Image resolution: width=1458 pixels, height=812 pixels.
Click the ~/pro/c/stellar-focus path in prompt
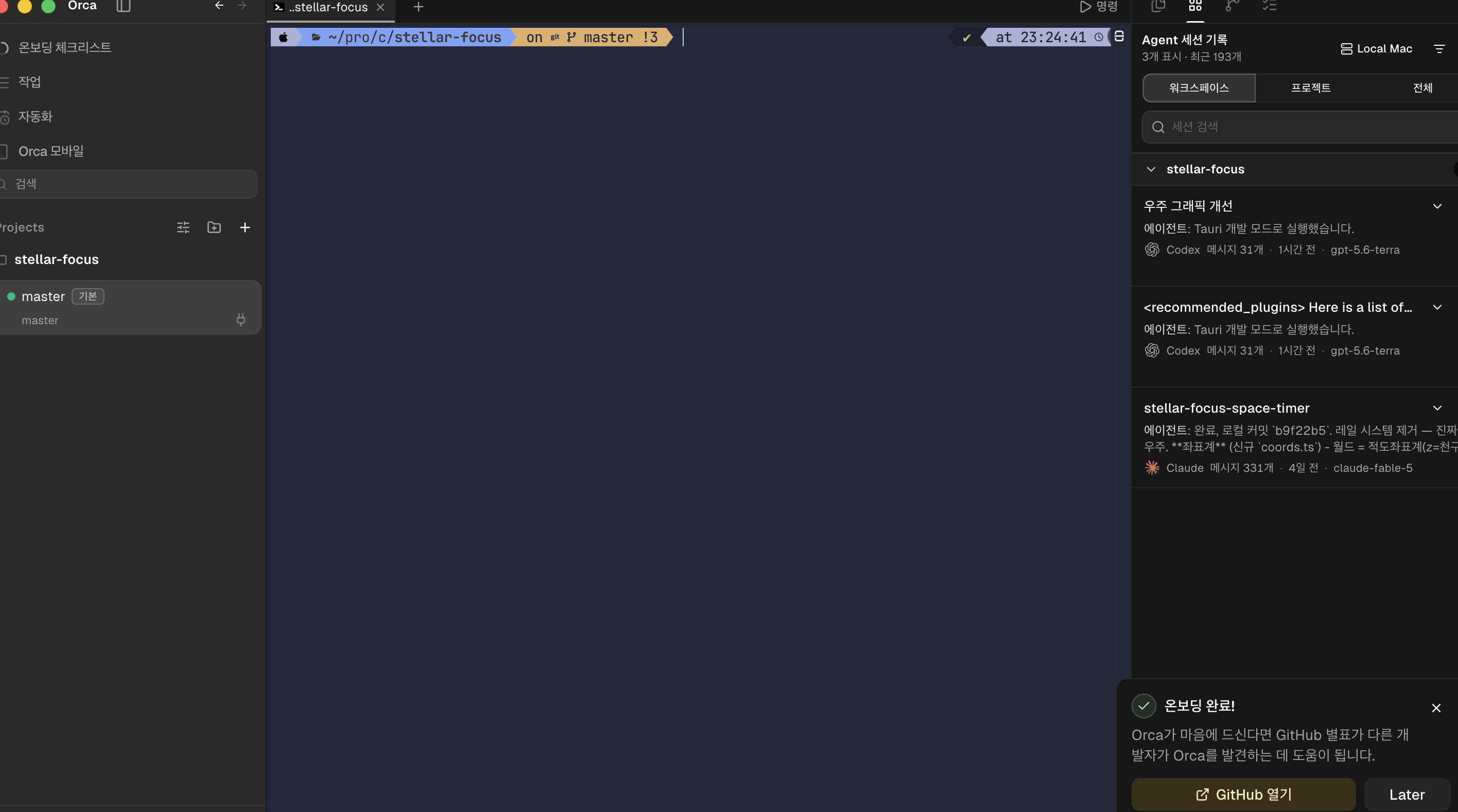[x=414, y=38]
